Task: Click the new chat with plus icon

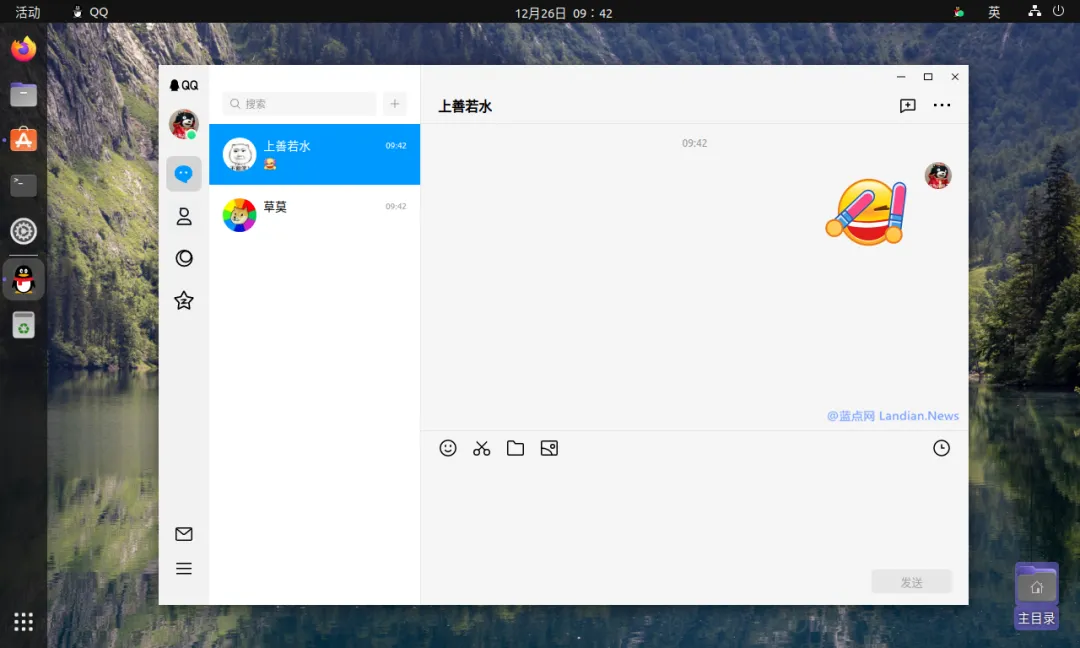Action: coord(907,105)
